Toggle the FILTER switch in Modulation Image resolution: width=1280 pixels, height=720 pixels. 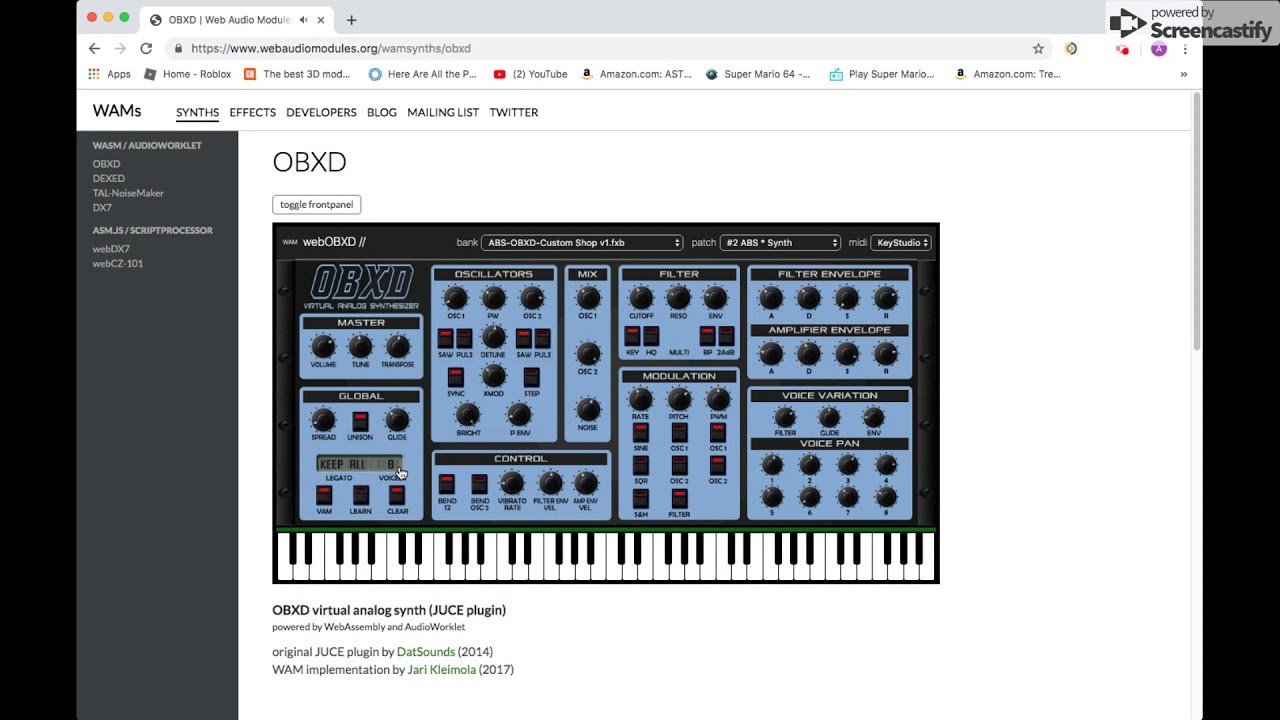click(679, 498)
